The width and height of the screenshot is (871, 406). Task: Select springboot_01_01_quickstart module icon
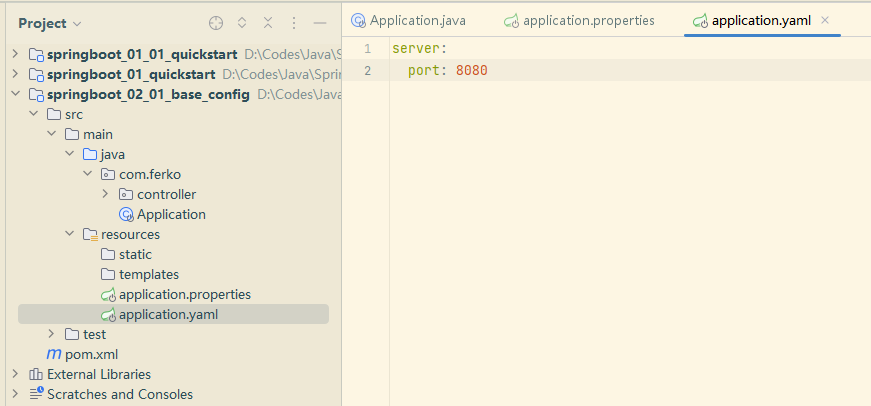click(36, 54)
